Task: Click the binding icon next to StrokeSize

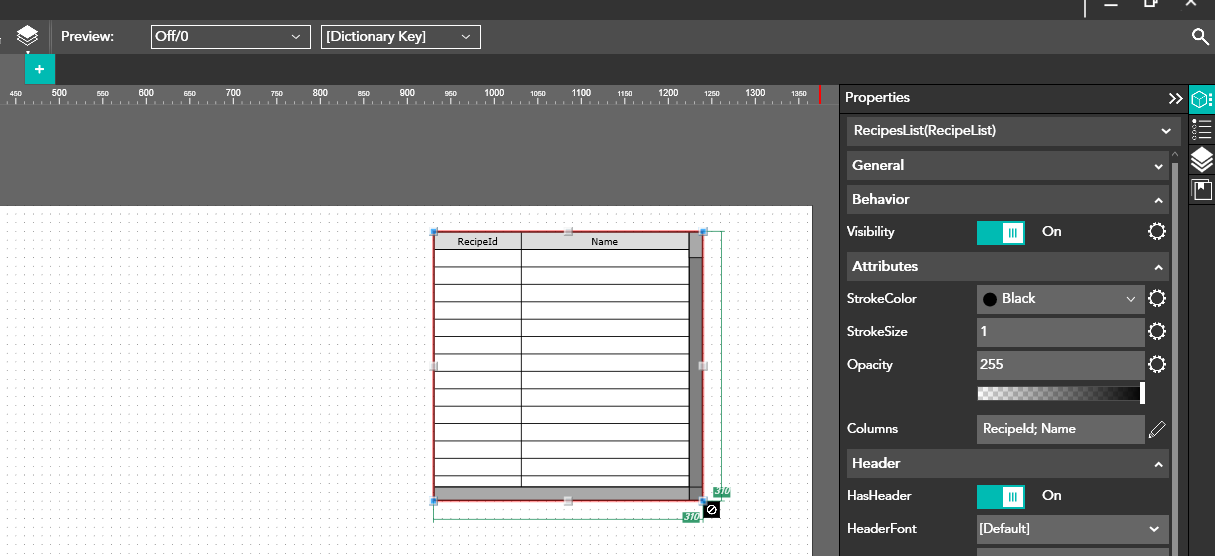Action: 1157,332
